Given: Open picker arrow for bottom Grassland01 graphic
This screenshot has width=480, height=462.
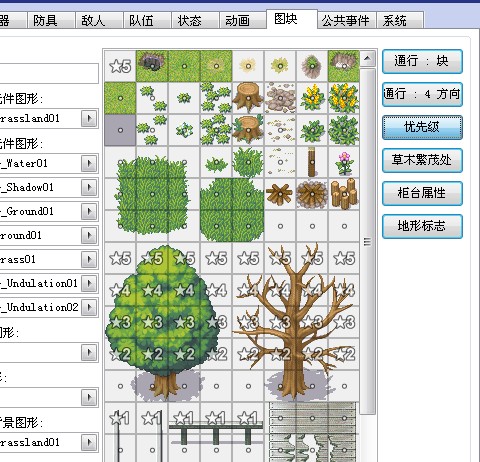Looking at the screenshot, I should click(x=89, y=442).
